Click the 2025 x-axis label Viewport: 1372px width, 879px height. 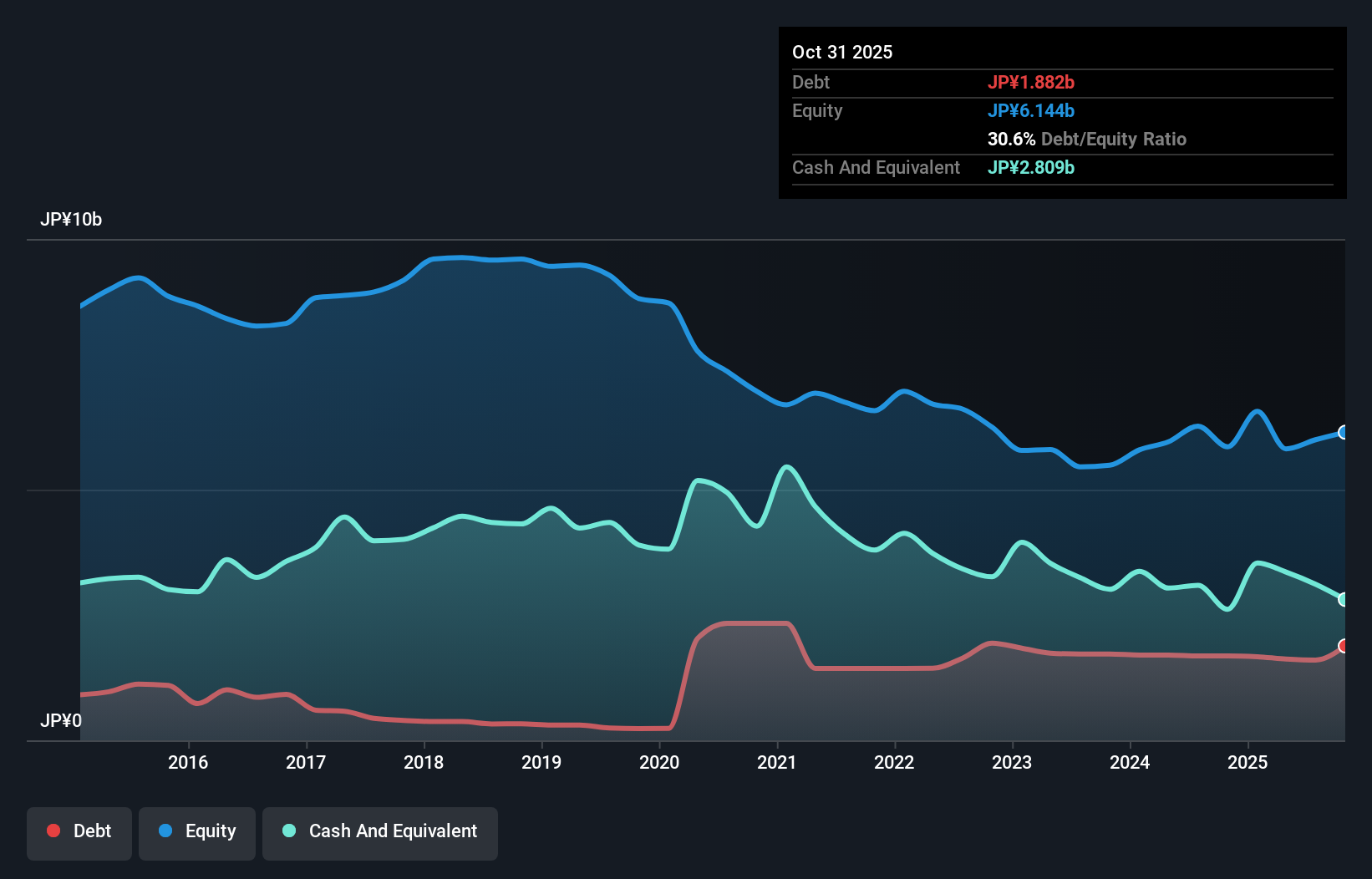pos(1248,762)
